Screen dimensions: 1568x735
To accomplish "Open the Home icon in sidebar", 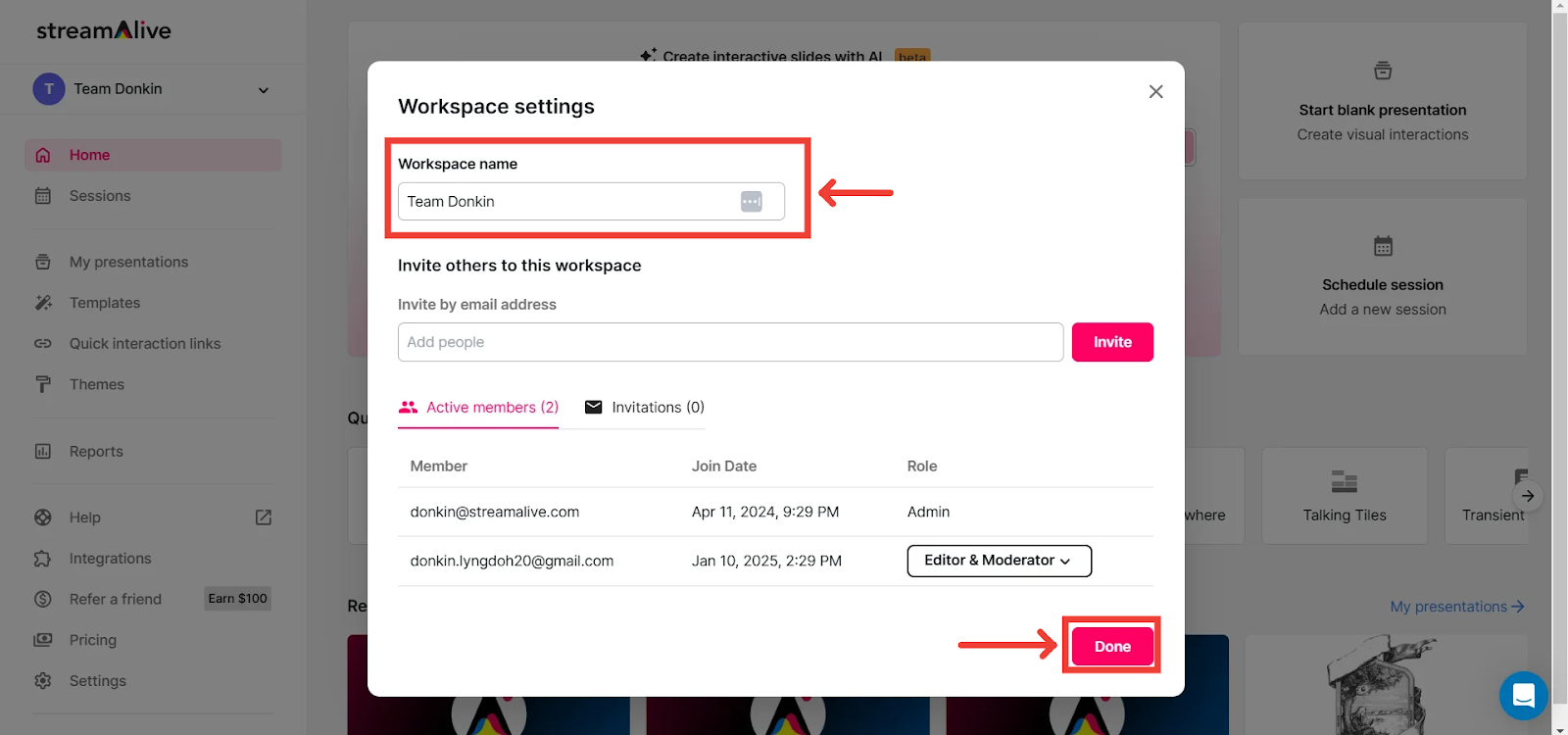I will [43, 155].
